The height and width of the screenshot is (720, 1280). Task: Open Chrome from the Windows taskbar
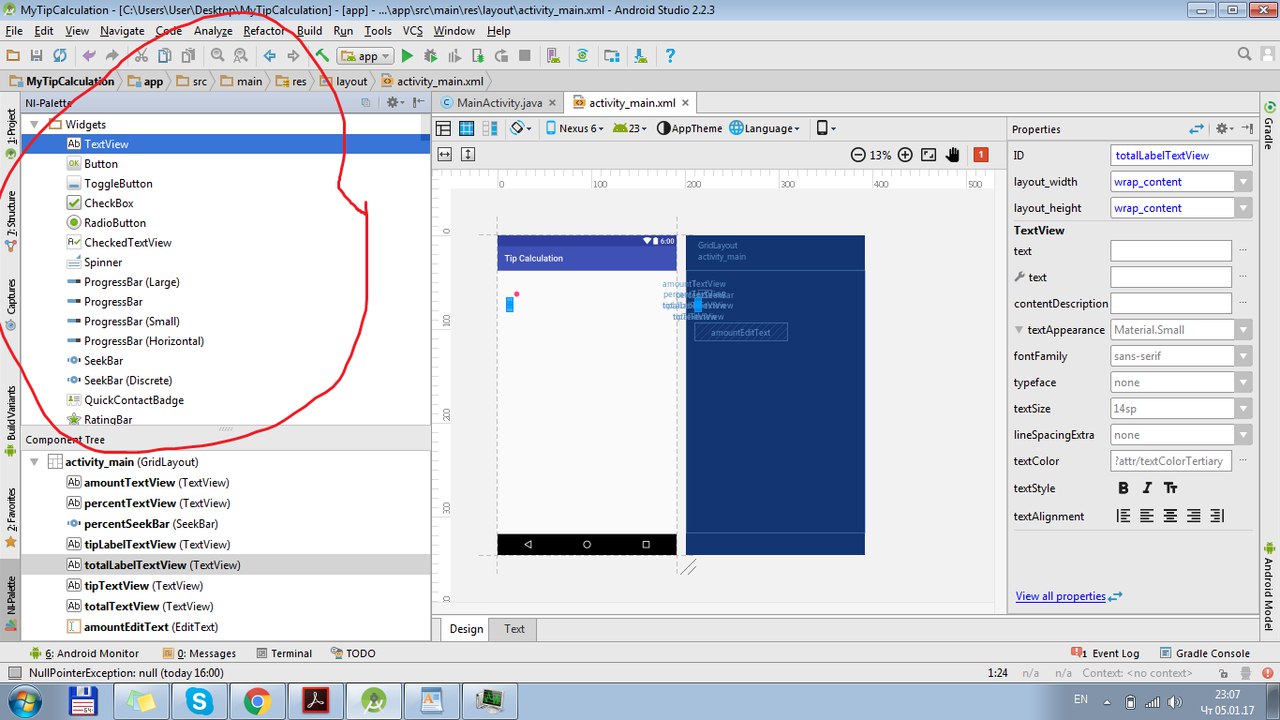[x=257, y=703]
